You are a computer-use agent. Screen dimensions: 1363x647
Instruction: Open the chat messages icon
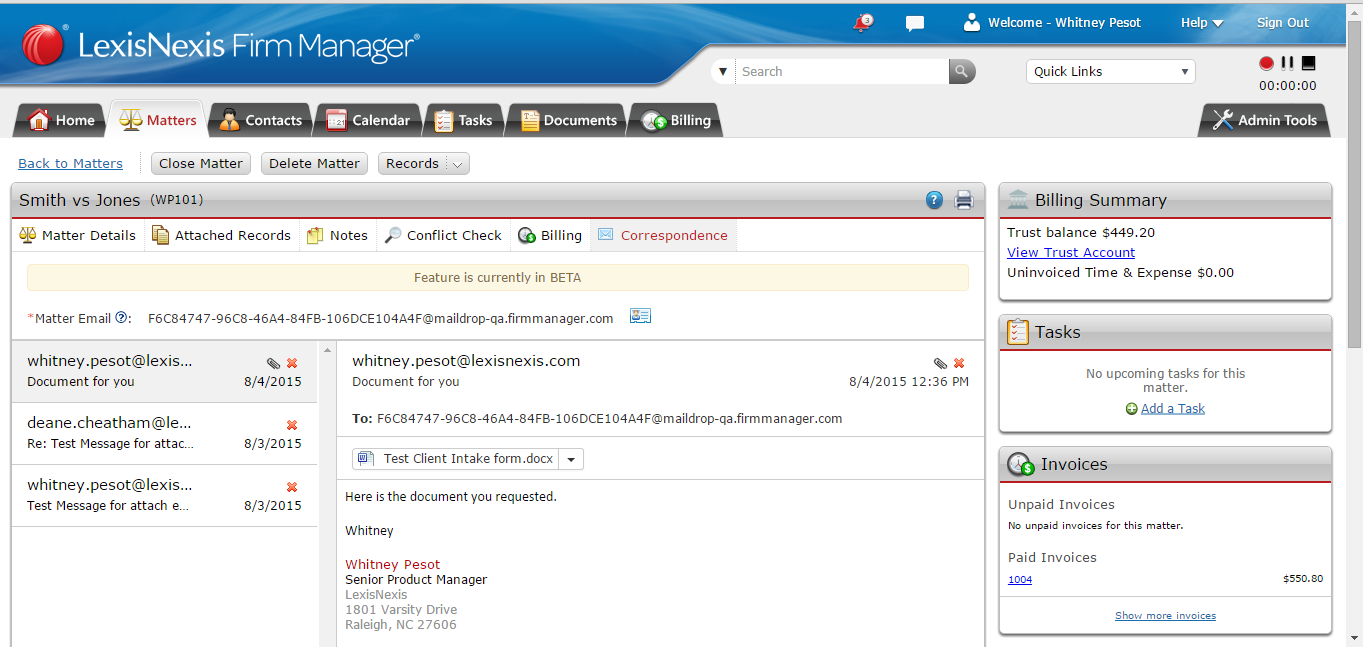click(x=914, y=23)
